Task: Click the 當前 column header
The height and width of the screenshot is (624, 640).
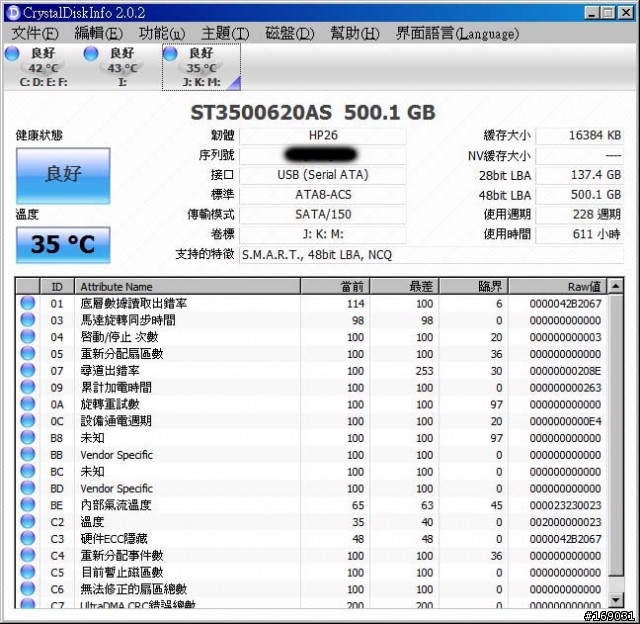Action: click(x=335, y=286)
